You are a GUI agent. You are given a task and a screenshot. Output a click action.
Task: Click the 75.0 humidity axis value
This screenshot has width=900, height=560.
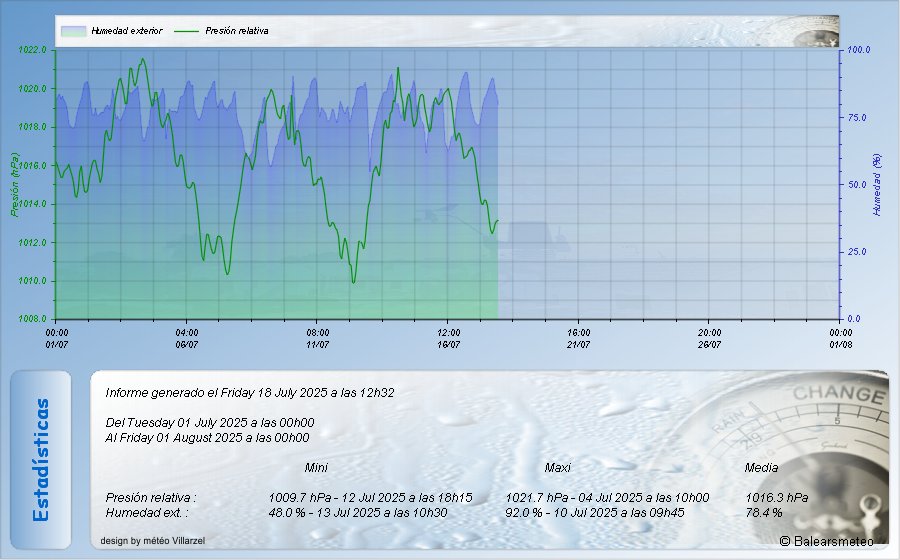coord(857,117)
